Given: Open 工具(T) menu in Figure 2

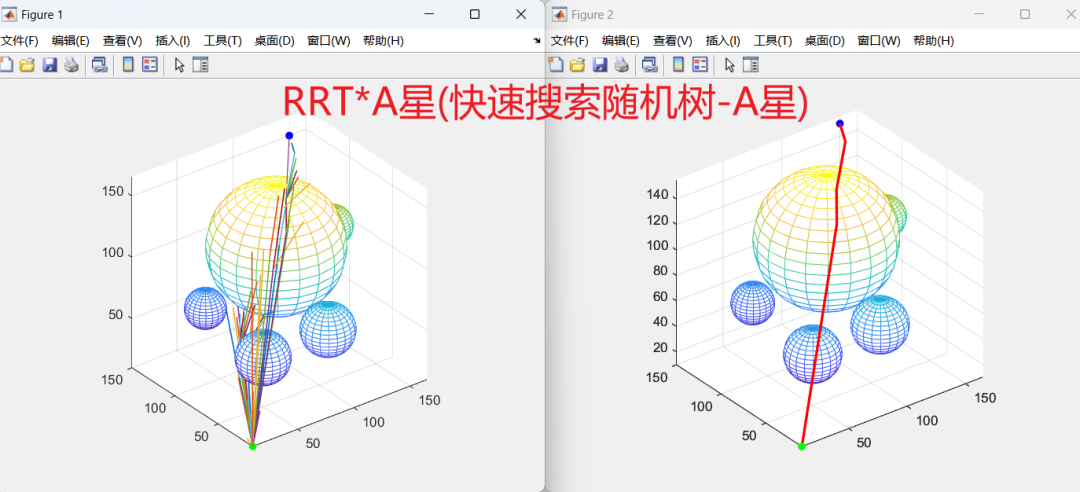Looking at the screenshot, I should [x=773, y=41].
